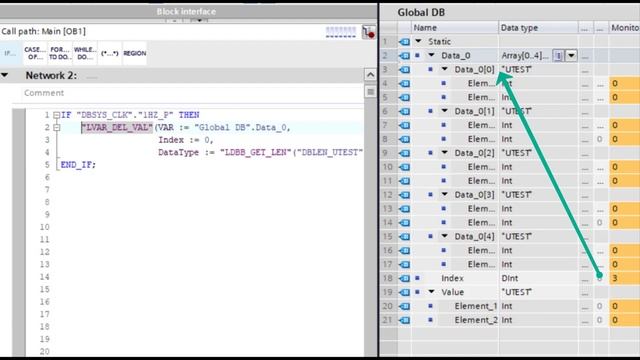Click the monitoring icon beside call path
The image size is (640, 360).
369,32
